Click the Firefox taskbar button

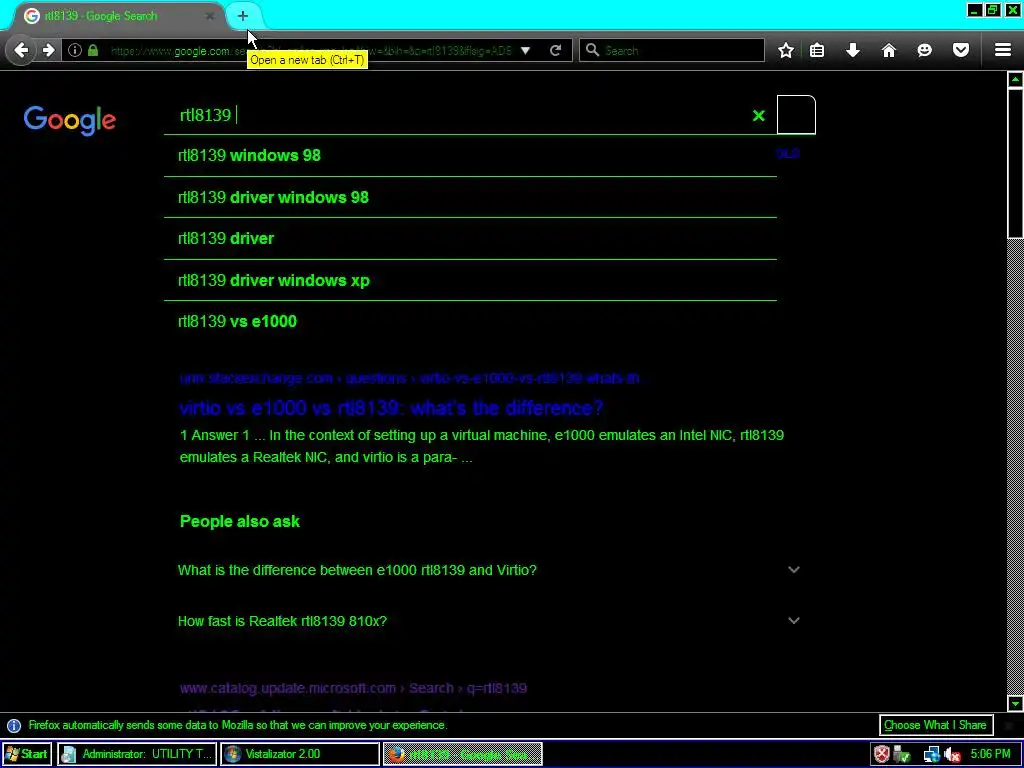point(462,754)
